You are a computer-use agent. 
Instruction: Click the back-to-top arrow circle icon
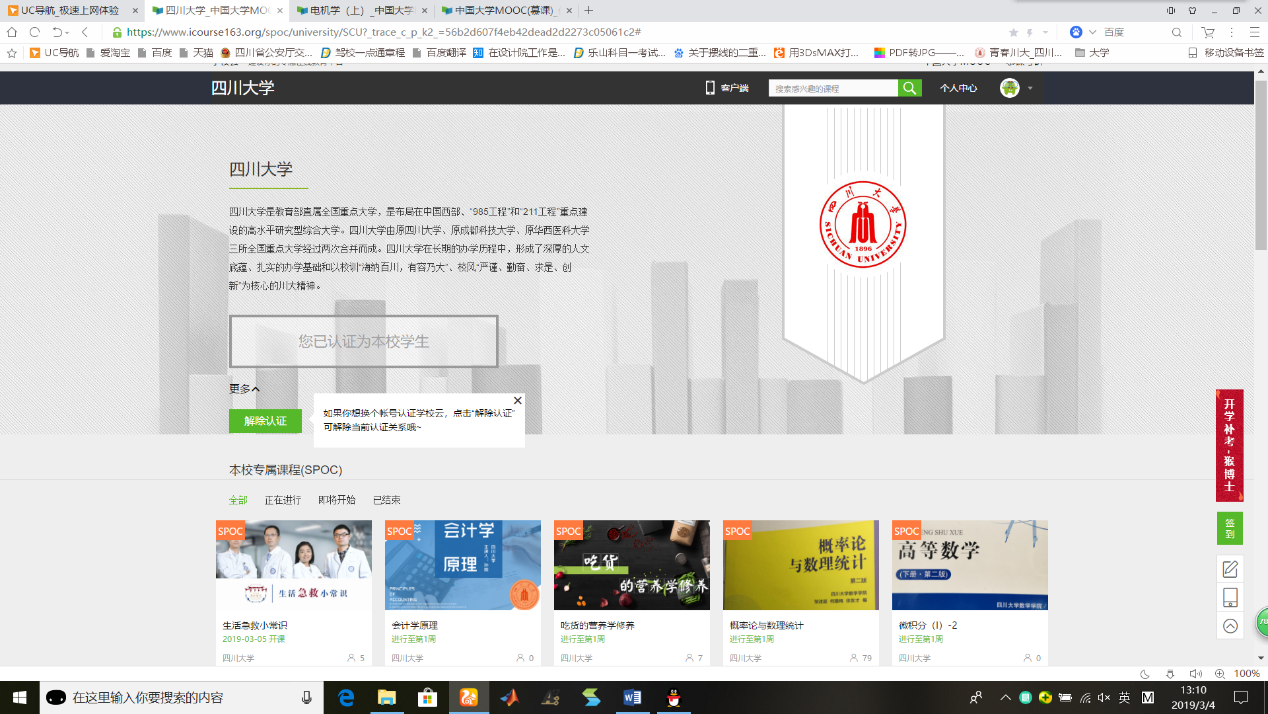pyautogui.click(x=1230, y=626)
